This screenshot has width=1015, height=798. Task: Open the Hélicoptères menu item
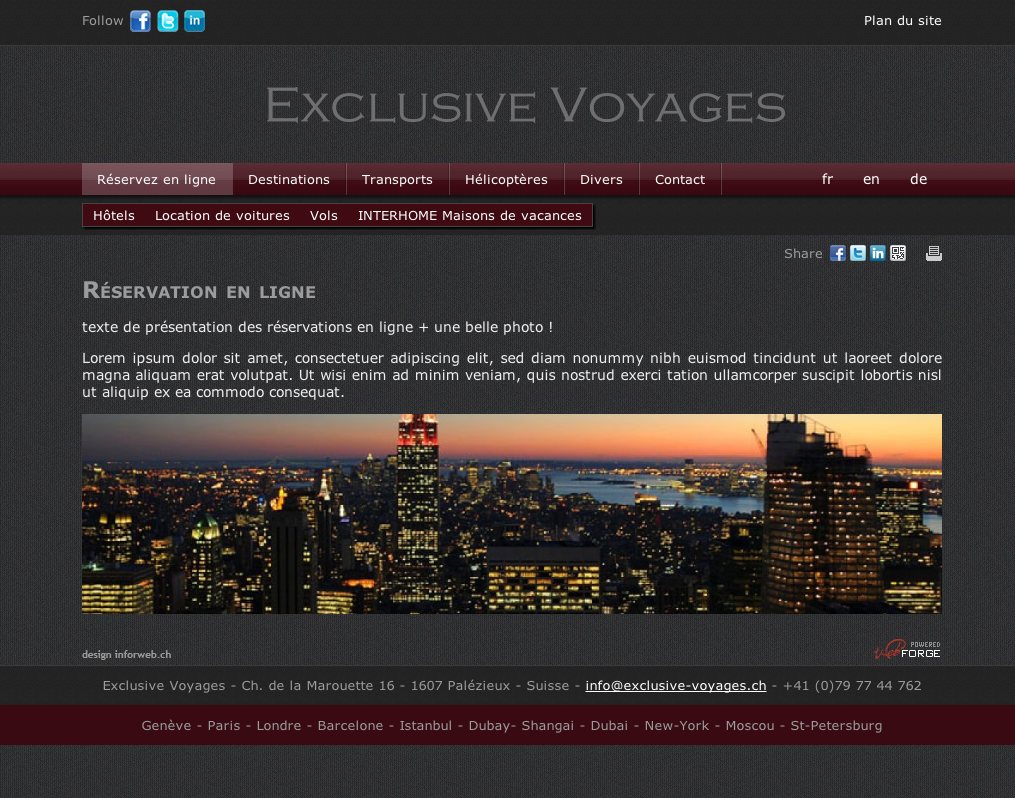tap(506, 179)
